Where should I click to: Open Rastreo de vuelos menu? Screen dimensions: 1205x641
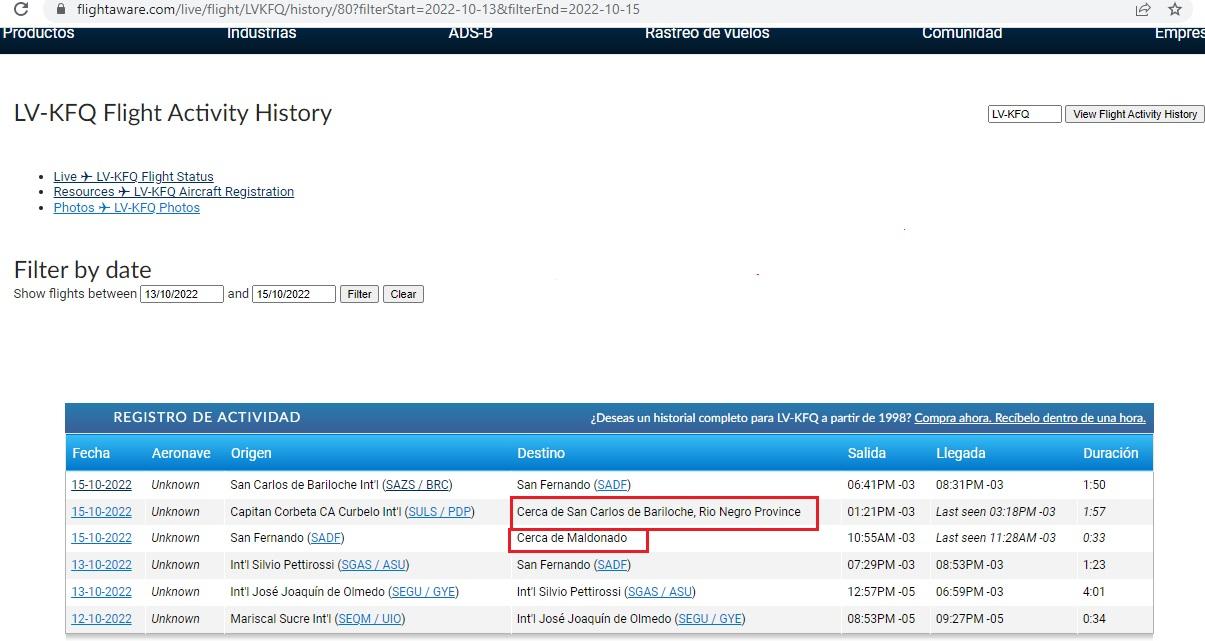(x=707, y=33)
